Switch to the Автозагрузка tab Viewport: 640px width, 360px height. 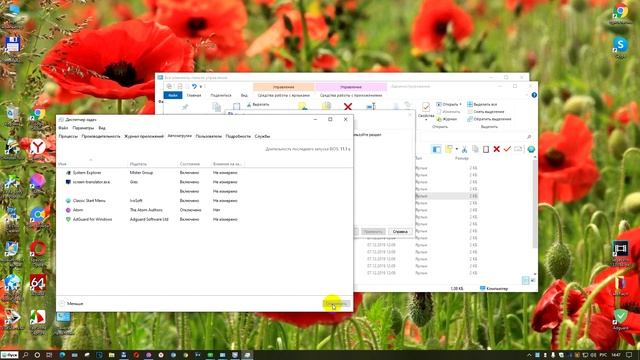(180, 136)
